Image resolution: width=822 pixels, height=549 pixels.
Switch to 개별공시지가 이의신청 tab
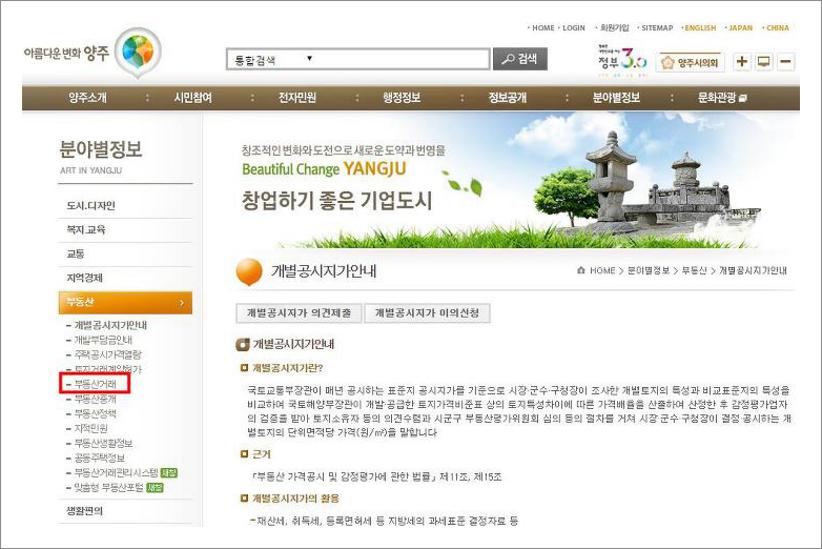click(427, 313)
